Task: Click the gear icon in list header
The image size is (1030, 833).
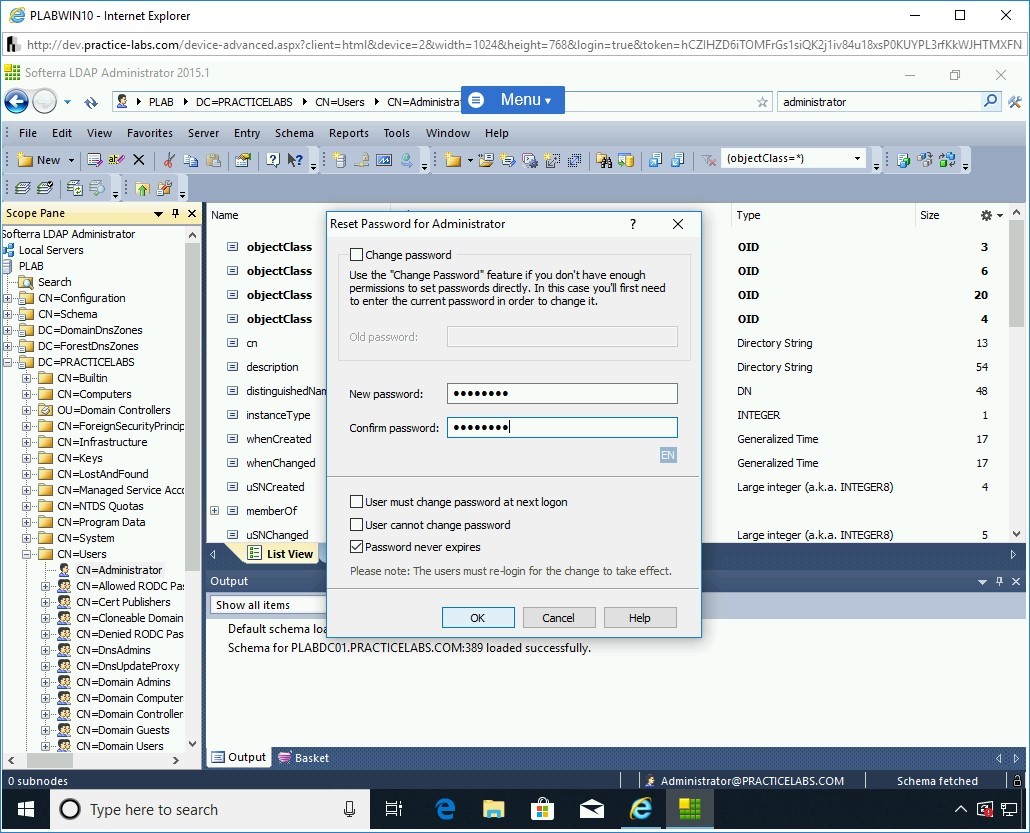Action: point(986,215)
